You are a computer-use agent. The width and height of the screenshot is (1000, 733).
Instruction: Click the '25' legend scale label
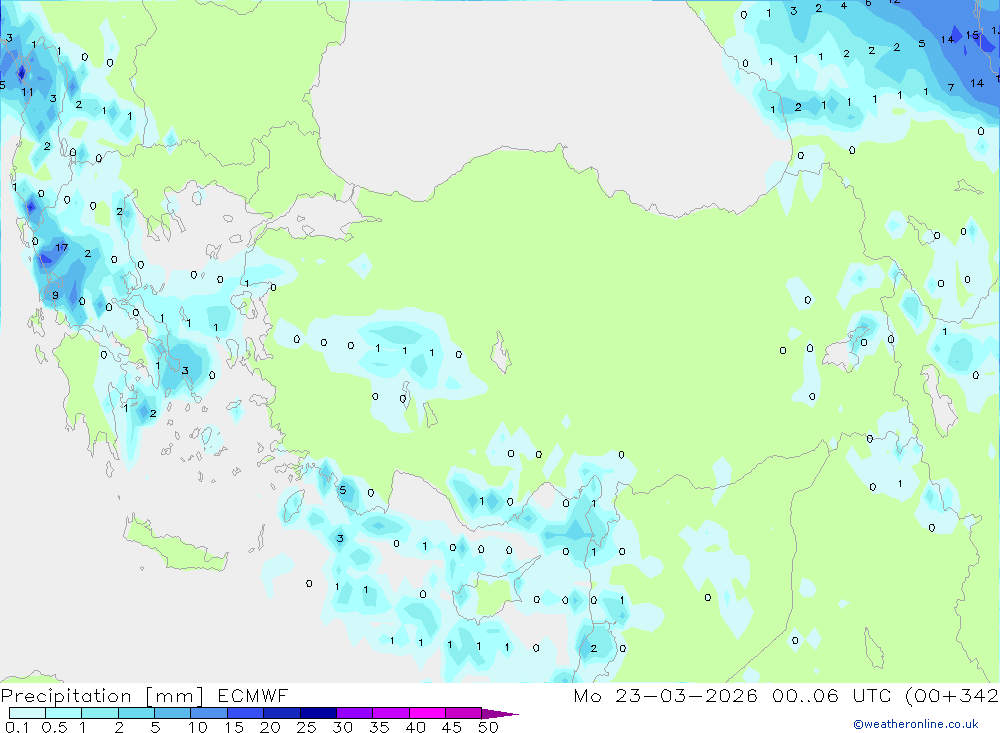click(x=306, y=727)
